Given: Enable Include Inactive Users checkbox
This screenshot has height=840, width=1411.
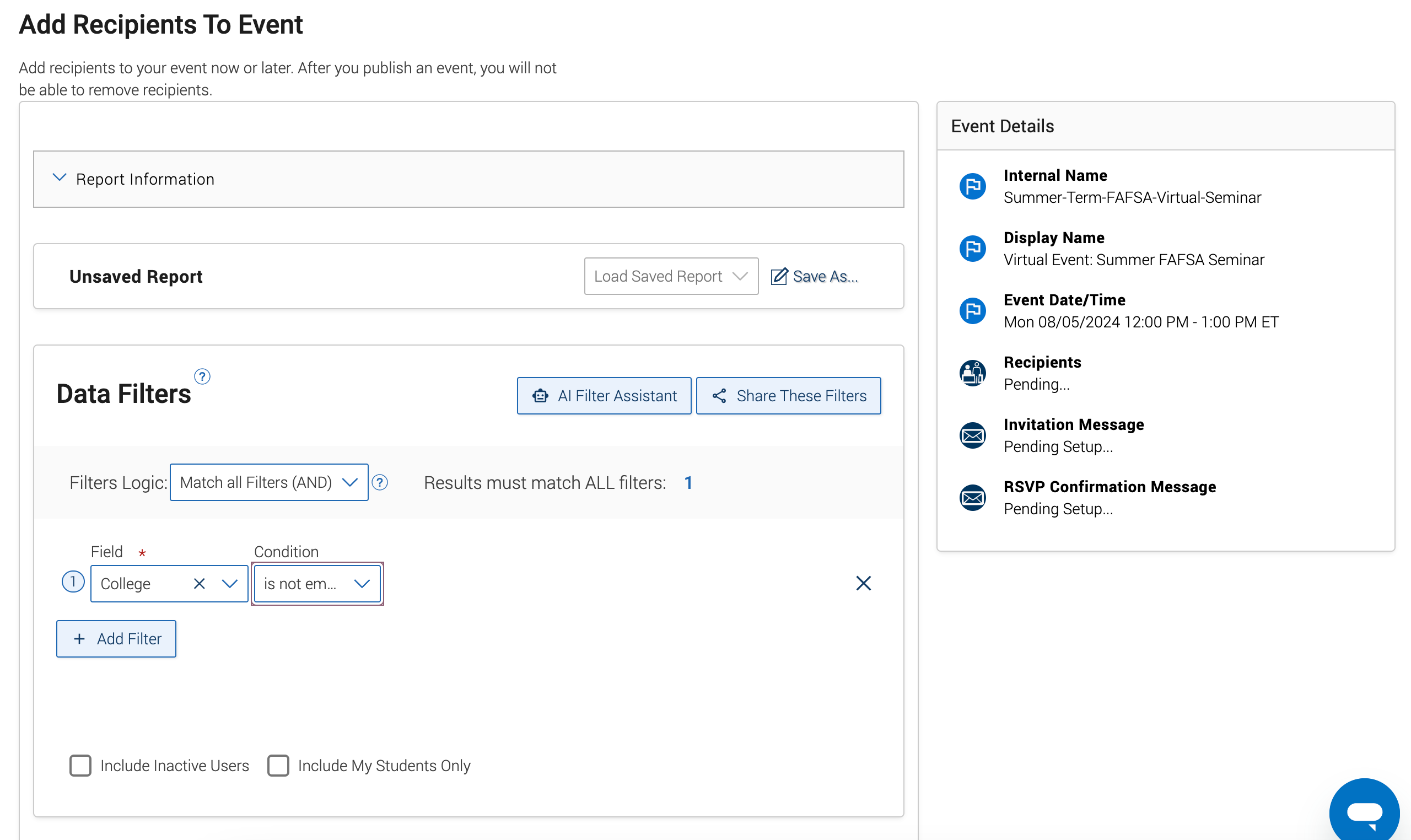Looking at the screenshot, I should click(80, 765).
